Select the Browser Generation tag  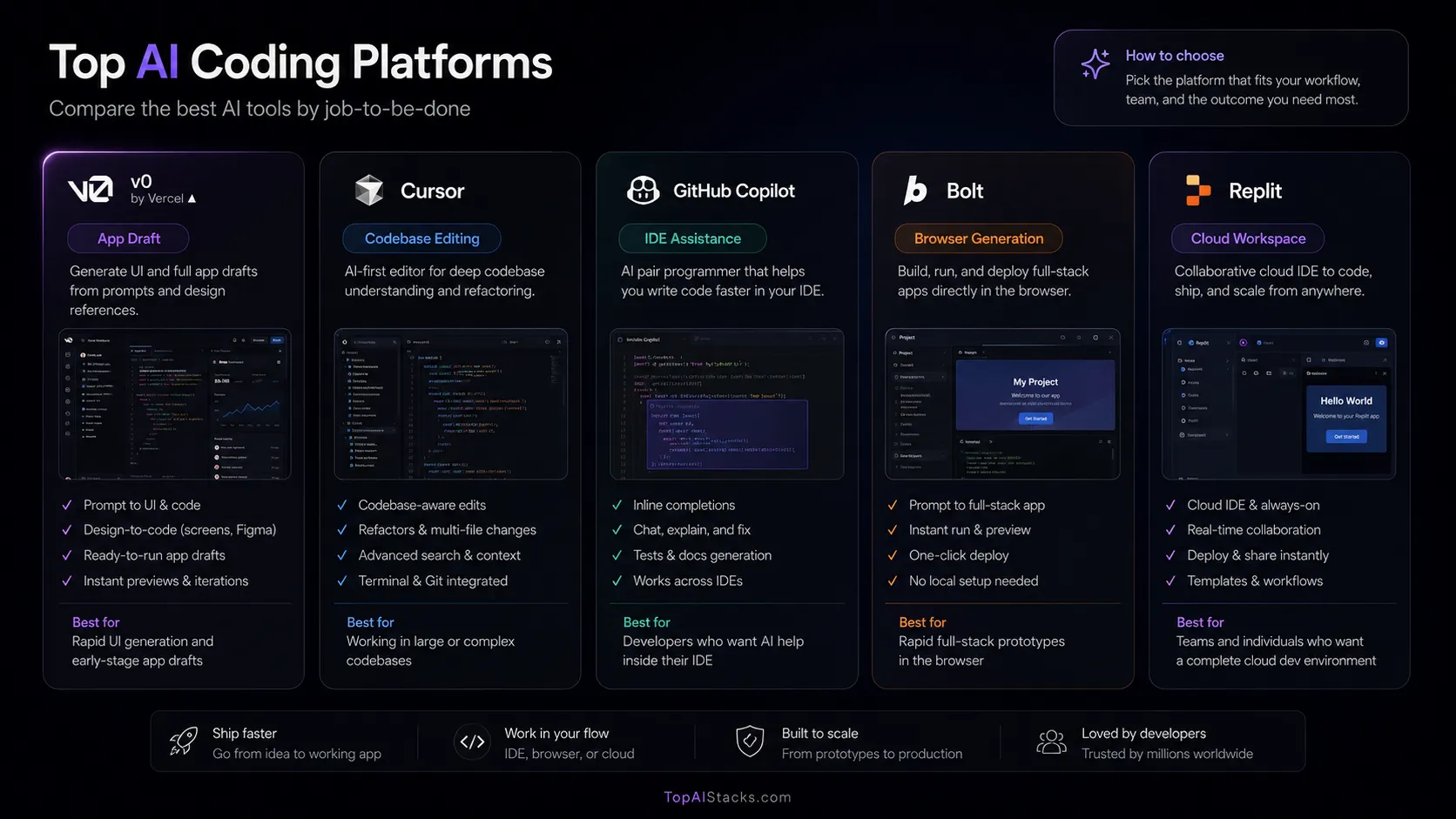click(979, 238)
